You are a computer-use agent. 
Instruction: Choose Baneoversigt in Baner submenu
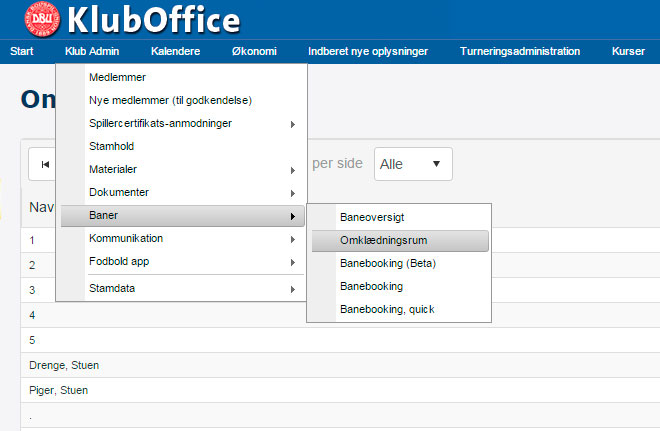[x=400, y=217]
